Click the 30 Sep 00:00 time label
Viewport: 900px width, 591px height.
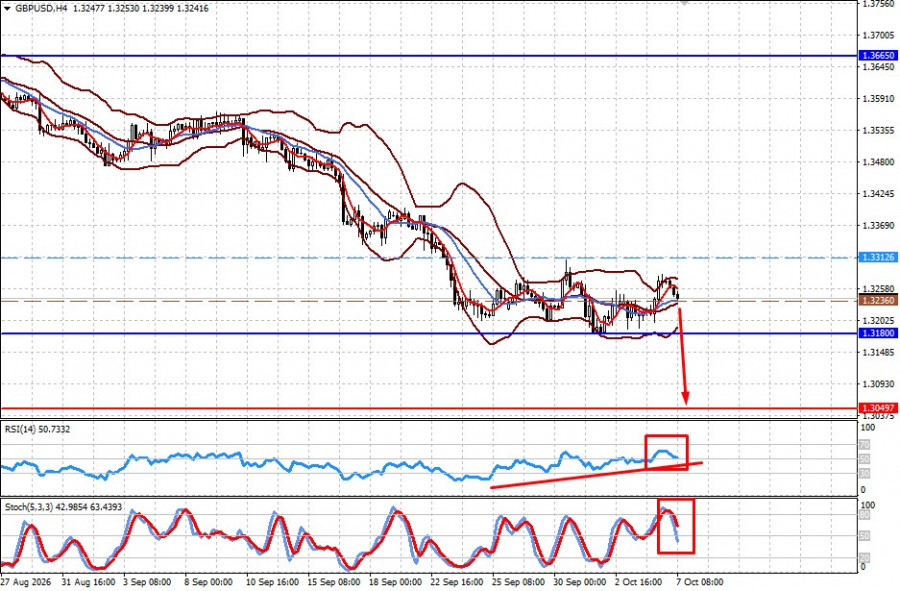click(580, 582)
